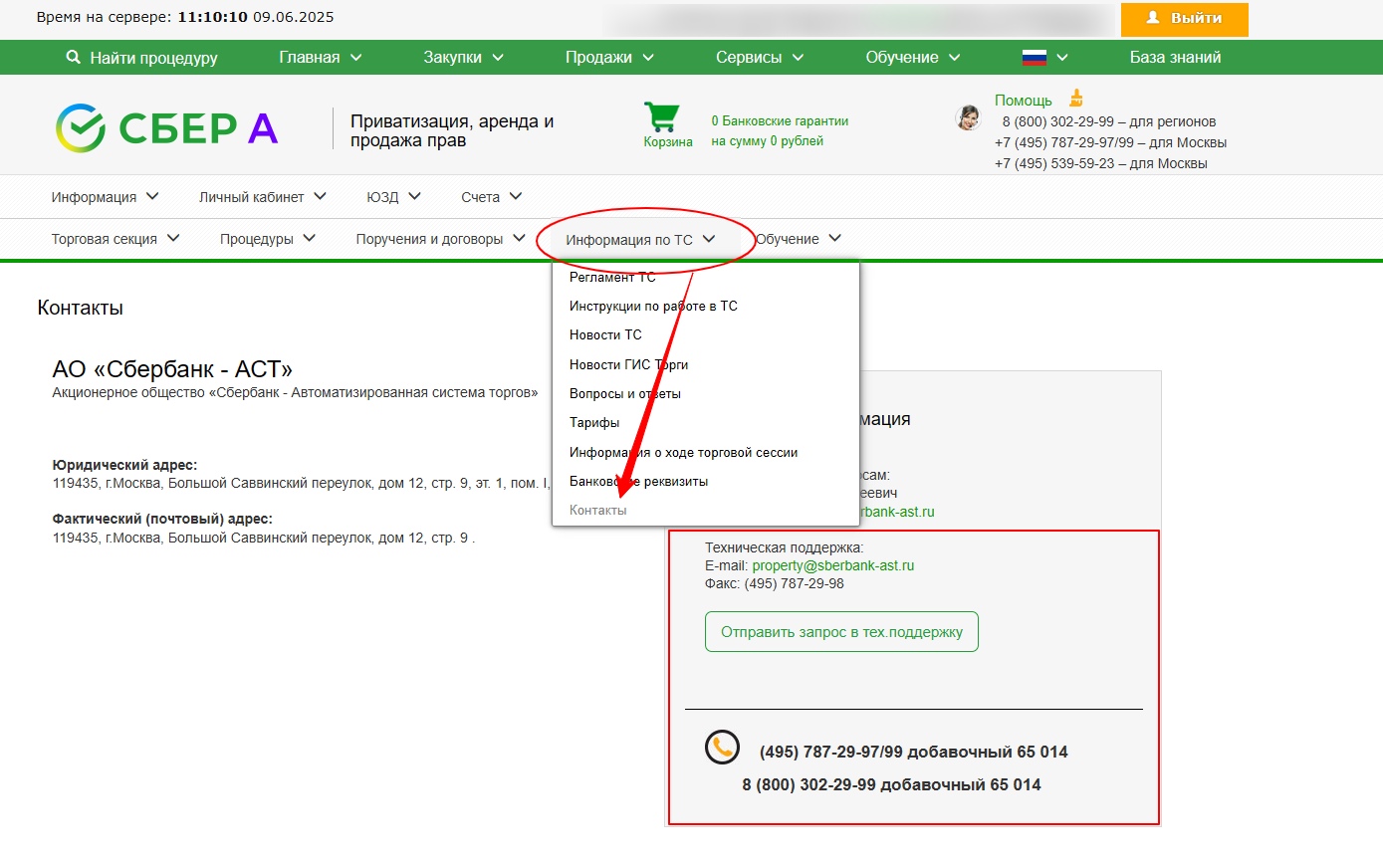The image size is (1383, 868).
Task: Click Юридический адрес label
Action: tap(124, 465)
